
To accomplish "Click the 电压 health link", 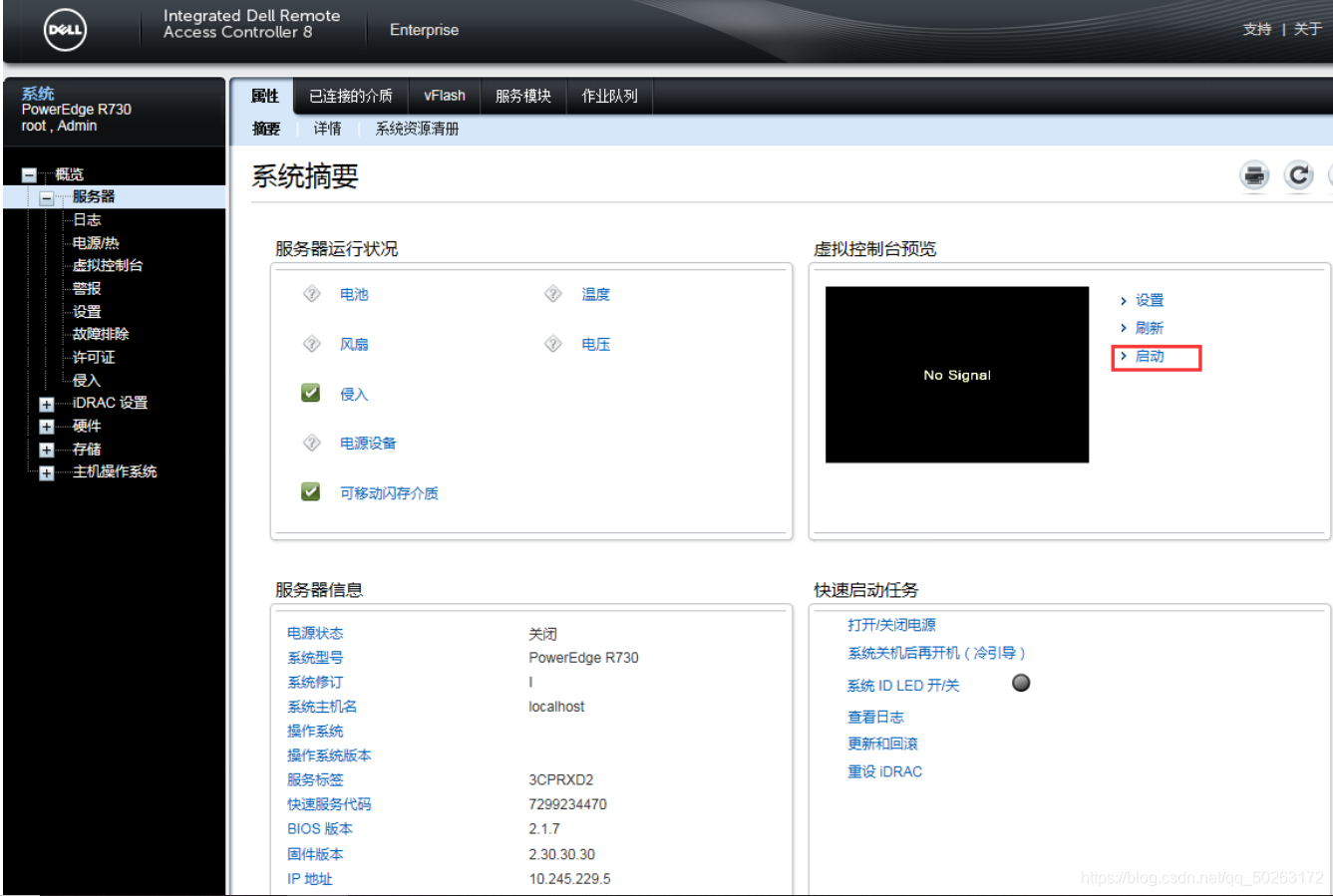I will pos(596,344).
